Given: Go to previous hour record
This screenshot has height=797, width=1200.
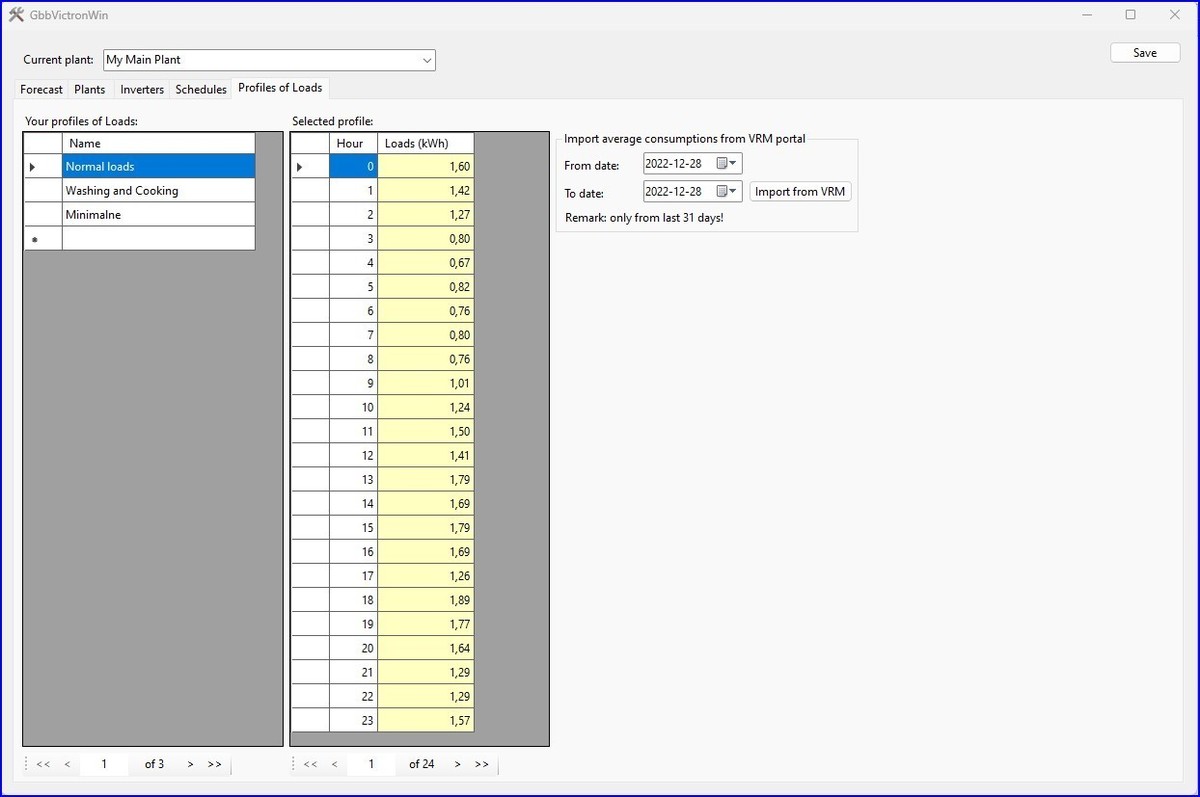Looking at the screenshot, I should click(x=334, y=764).
